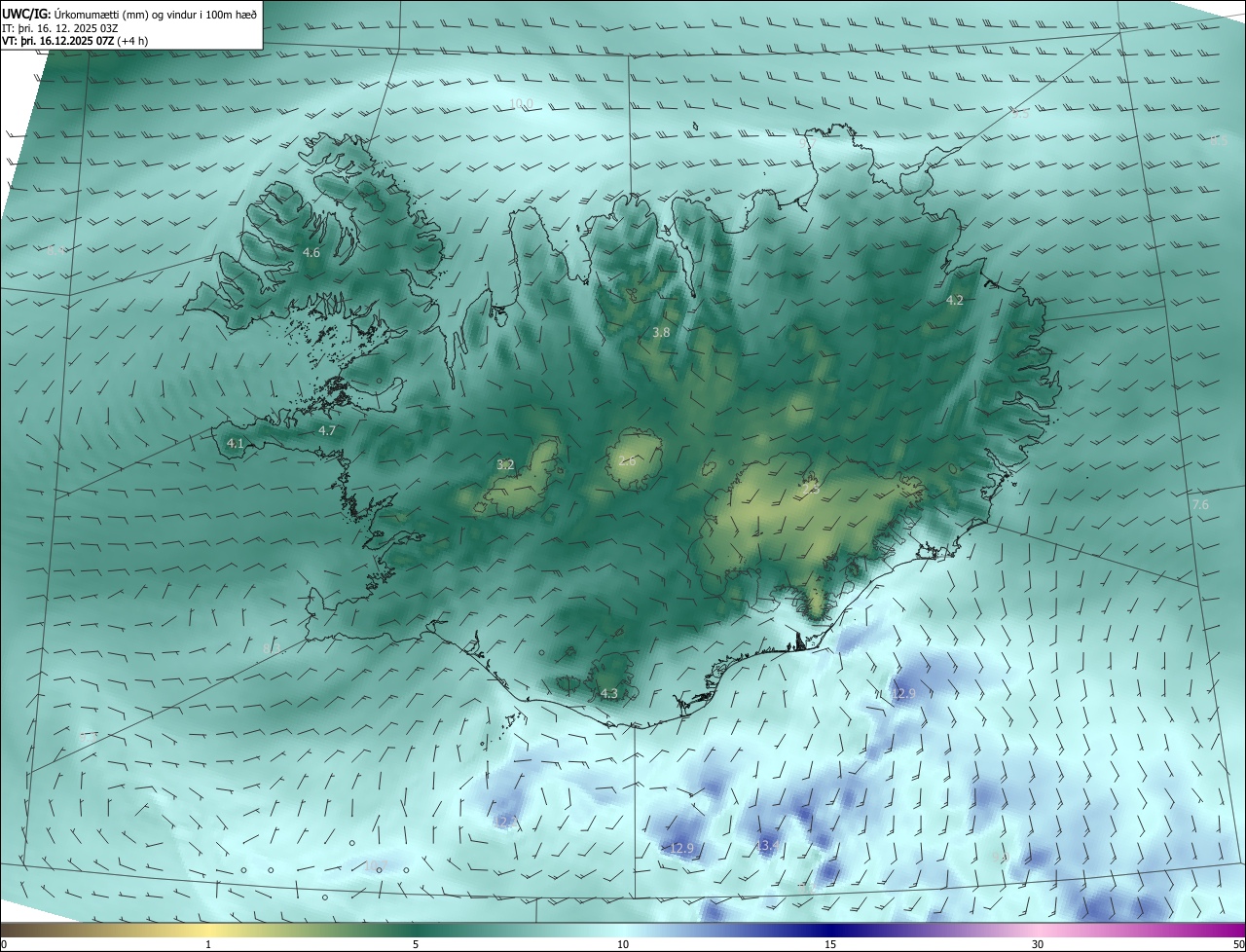The height and width of the screenshot is (952, 1246).
Task: Click the 13.4 value in the southern sea
Action: point(767,845)
